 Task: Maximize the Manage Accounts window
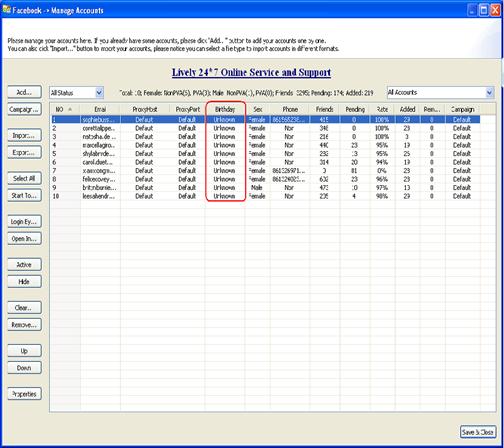484,10
